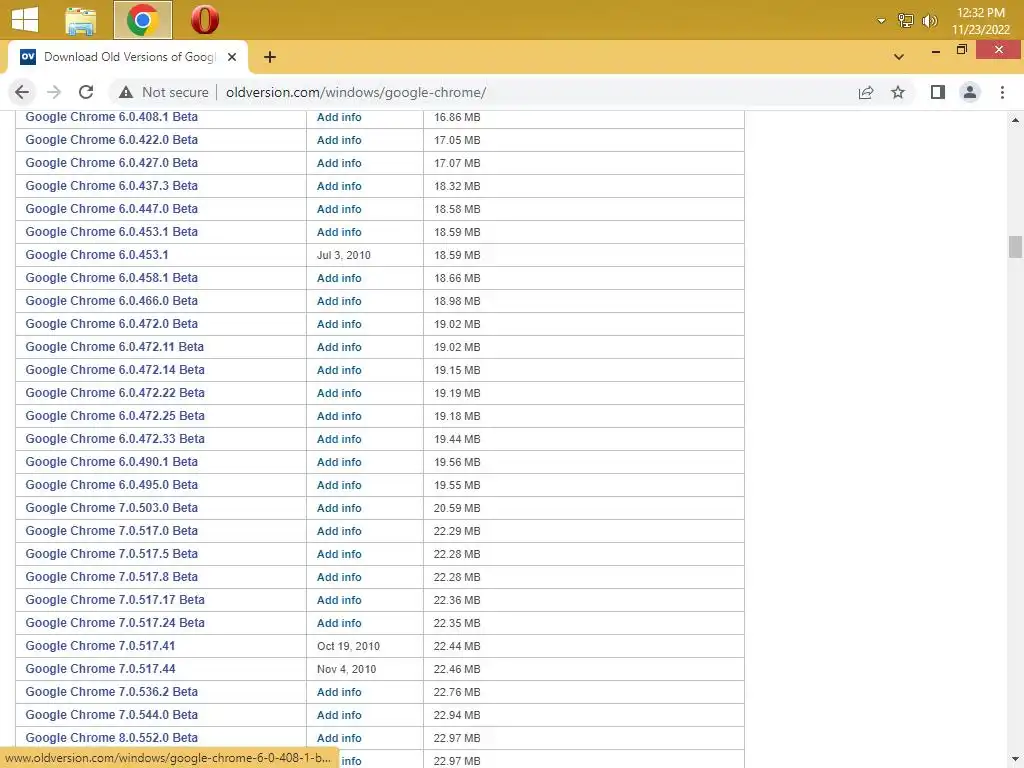Open Google Chrome 7.0.544.0 Beta link

[x=111, y=714]
